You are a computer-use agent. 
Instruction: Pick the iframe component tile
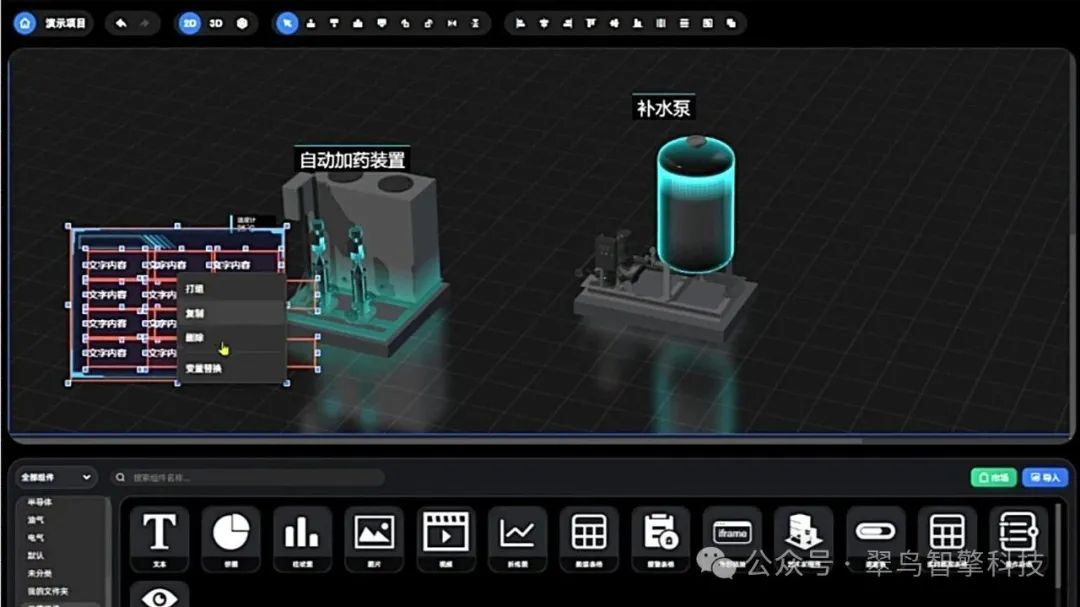pyautogui.click(x=732, y=539)
